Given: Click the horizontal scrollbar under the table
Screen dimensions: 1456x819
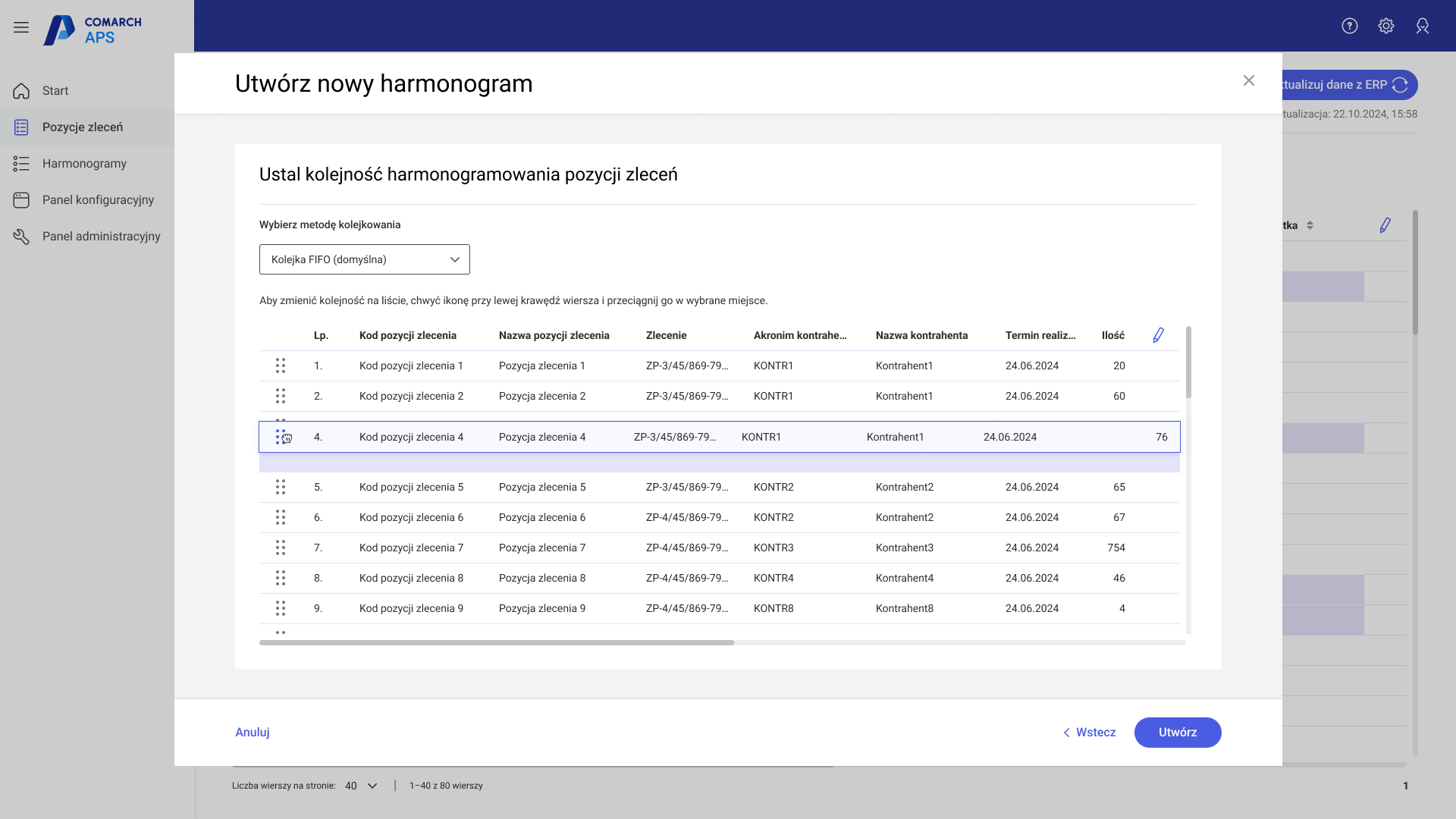Looking at the screenshot, I should (497, 642).
